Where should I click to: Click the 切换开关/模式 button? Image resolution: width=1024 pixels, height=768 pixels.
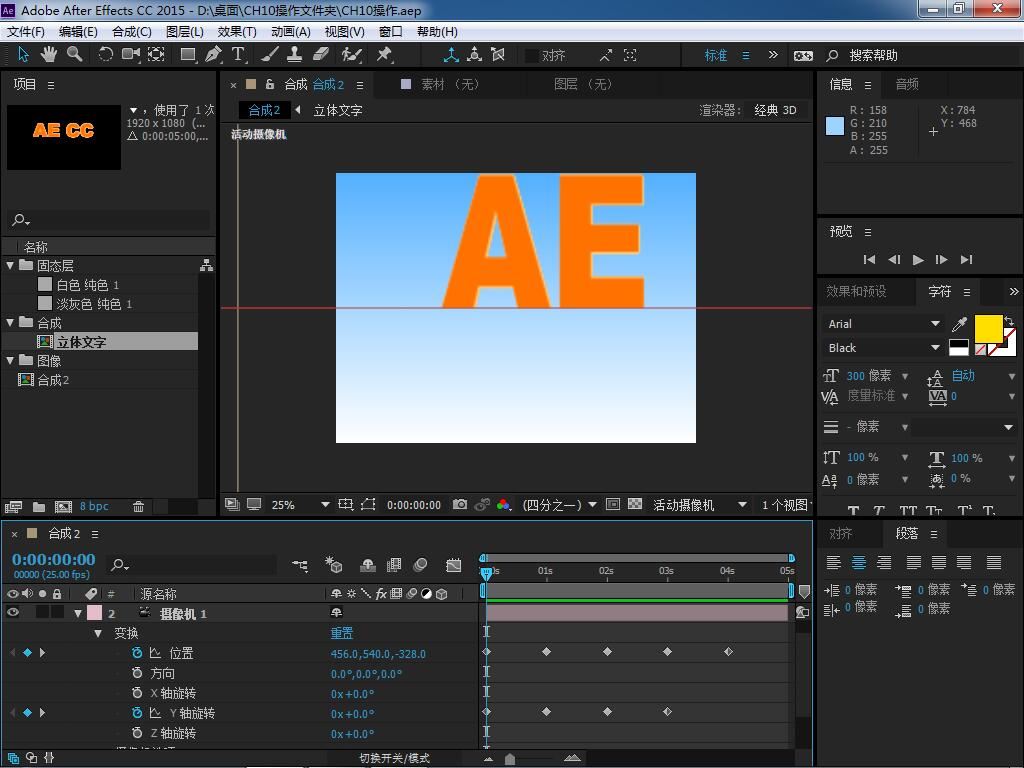pos(394,758)
